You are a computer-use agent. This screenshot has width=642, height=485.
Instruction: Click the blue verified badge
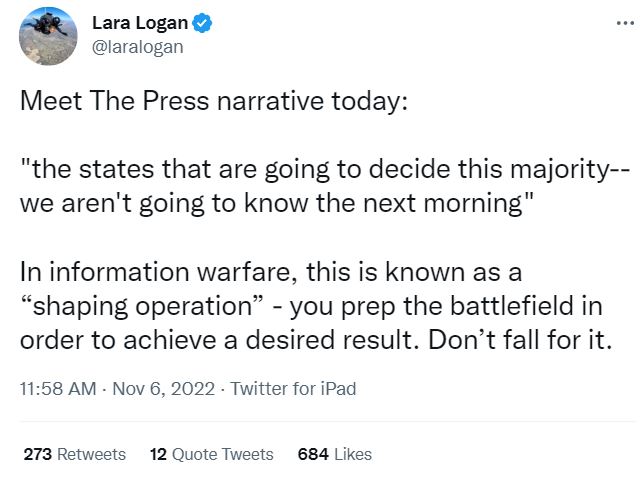[x=201, y=24]
